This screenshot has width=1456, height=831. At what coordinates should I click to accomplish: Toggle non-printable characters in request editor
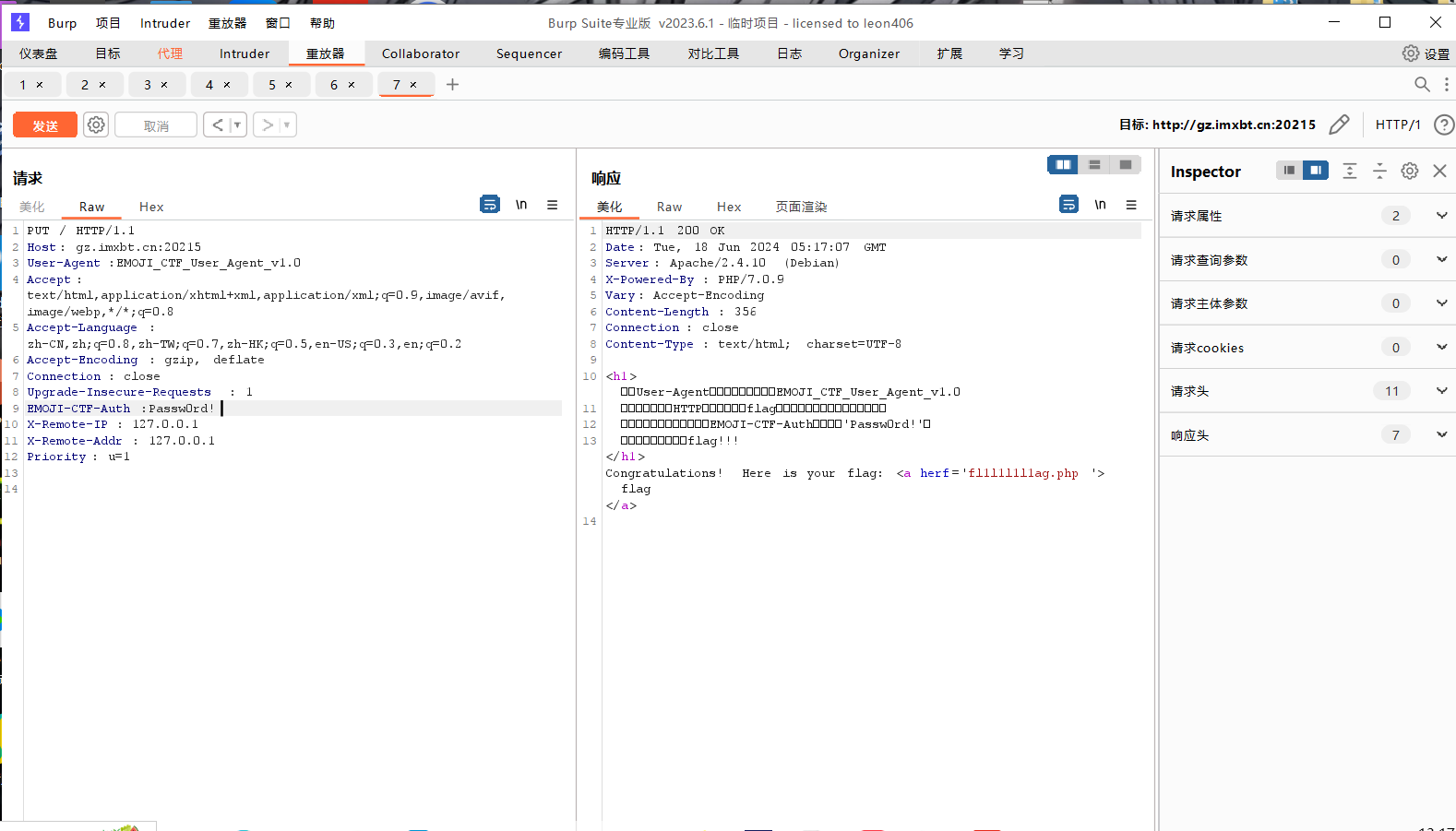pyautogui.click(x=521, y=205)
